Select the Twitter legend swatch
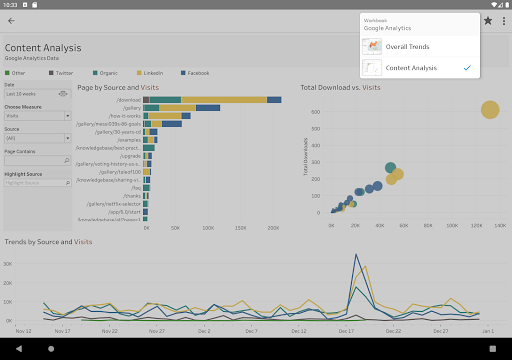Screen dimensions: 512x360 point(51,73)
